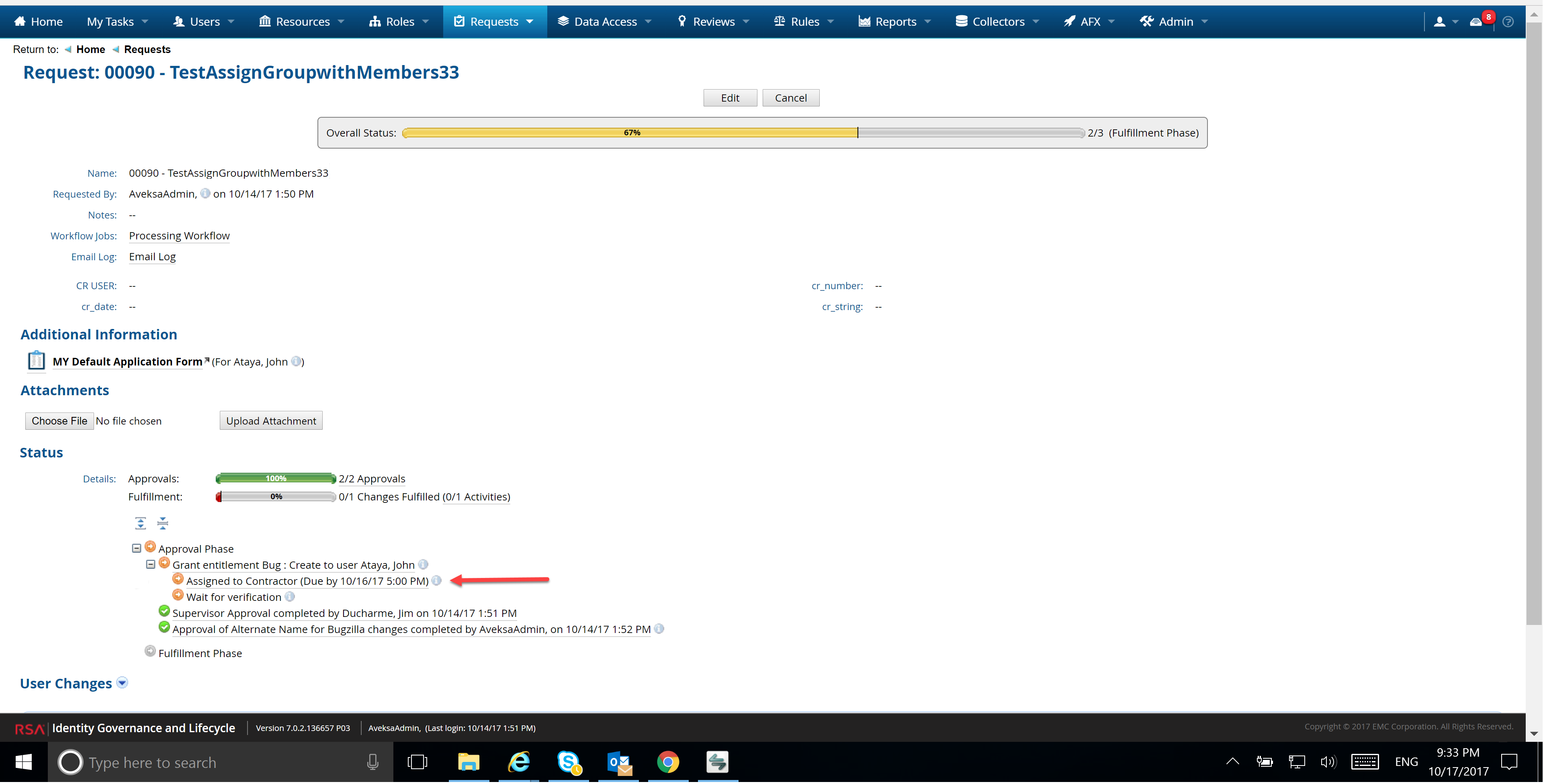Click the info icon next to Assigned to Contractor

pyautogui.click(x=436, y=580)
